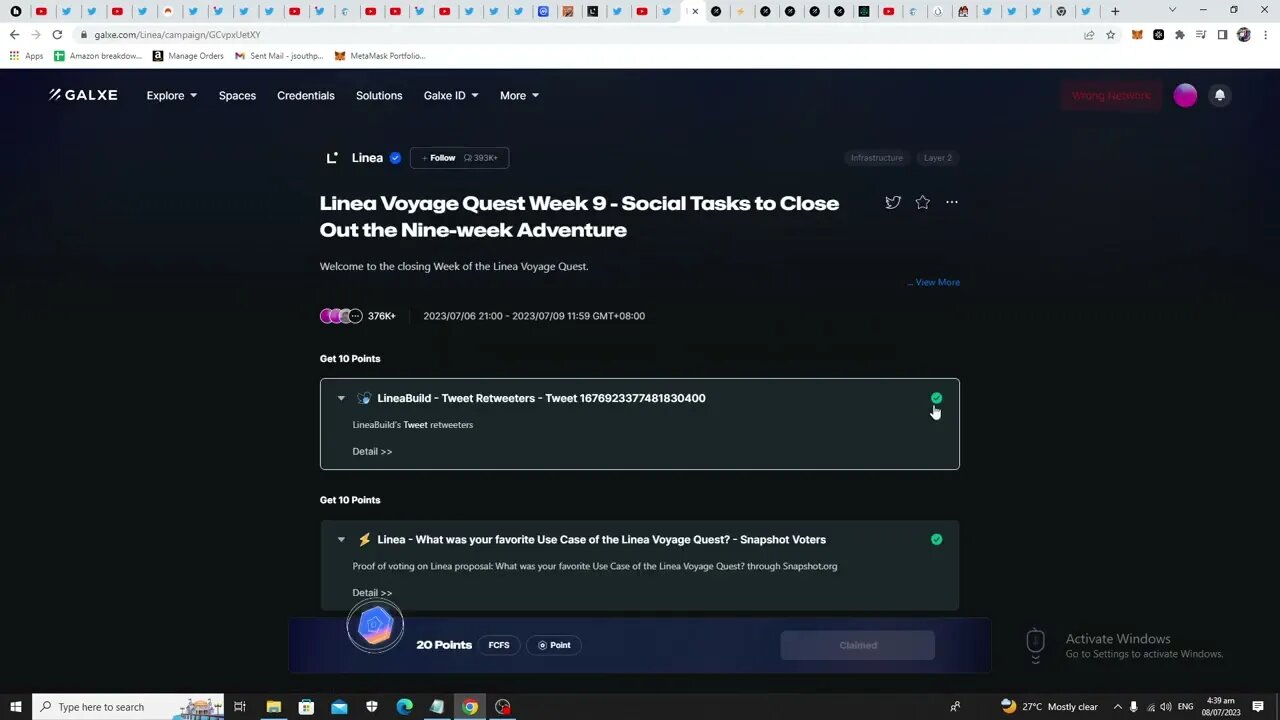
Task: Open the weather widget in taskbar
Action: [x=1049, y=707]
